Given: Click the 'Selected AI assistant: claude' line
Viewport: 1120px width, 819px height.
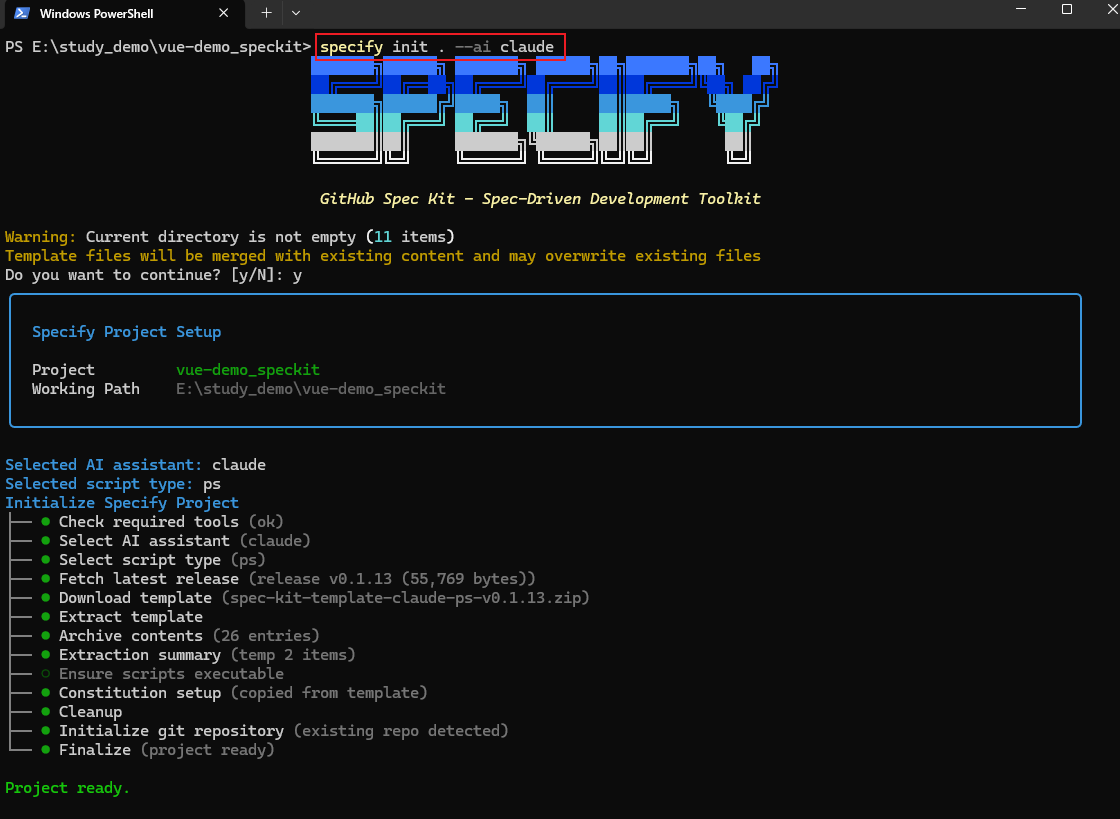Looking at the screenshot, I should [136, 465].
